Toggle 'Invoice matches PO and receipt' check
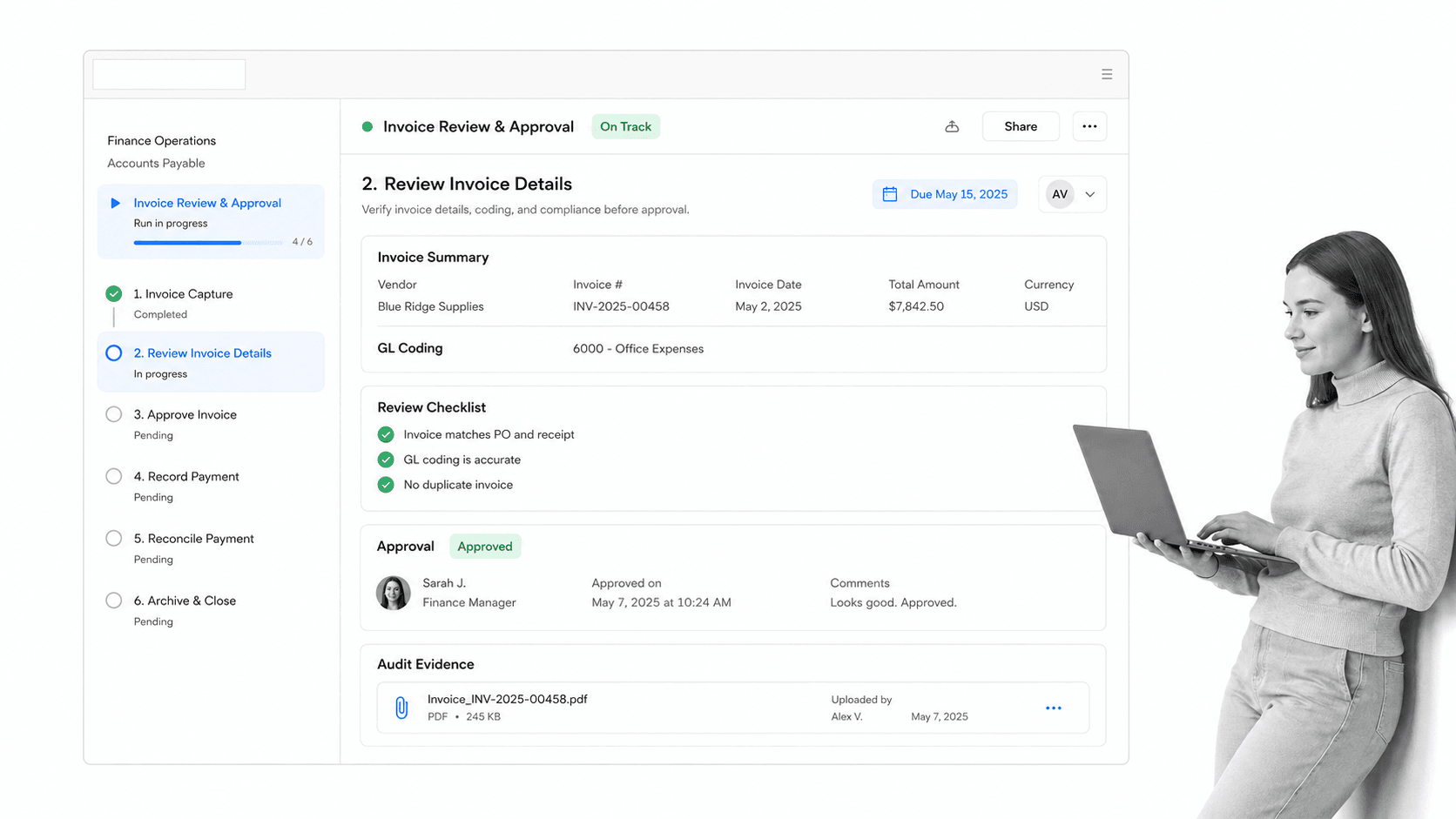Image resolution: width=1456 pixels, height=819 pixels. (x=386, y=434)
